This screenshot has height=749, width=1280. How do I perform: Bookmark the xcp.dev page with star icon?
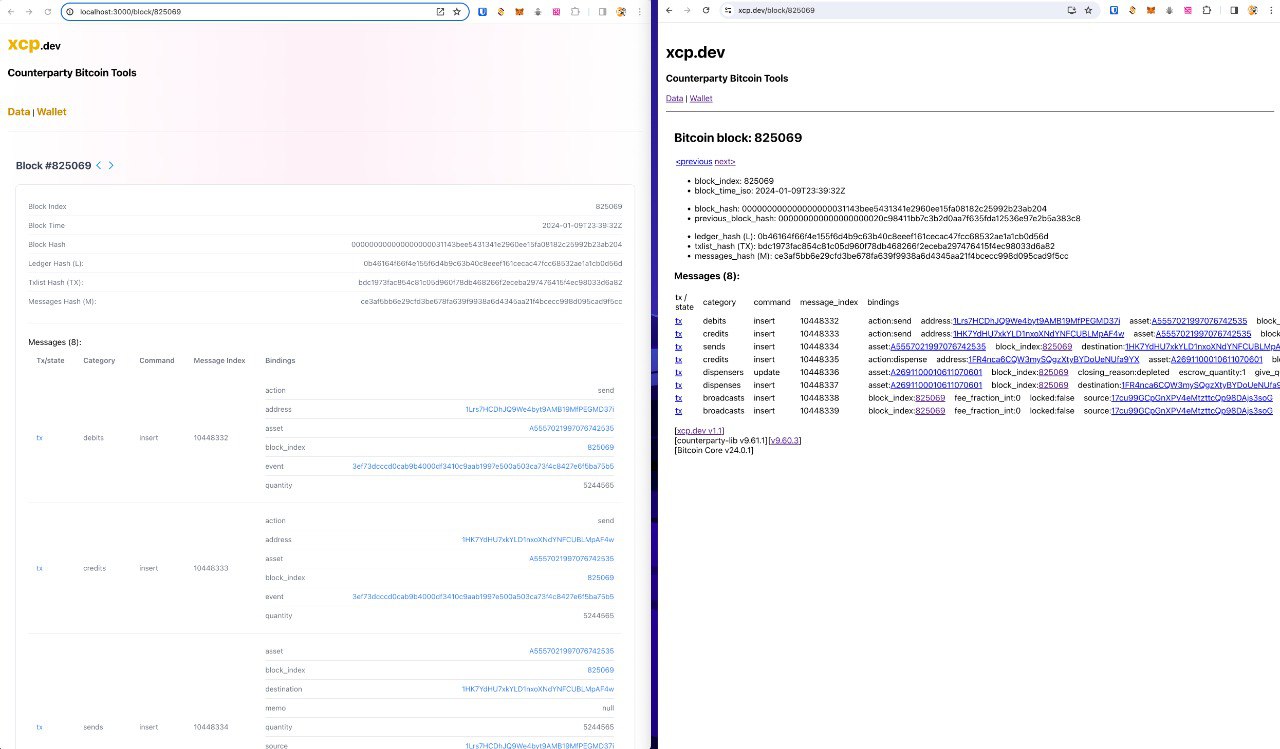pos(1088,10)
